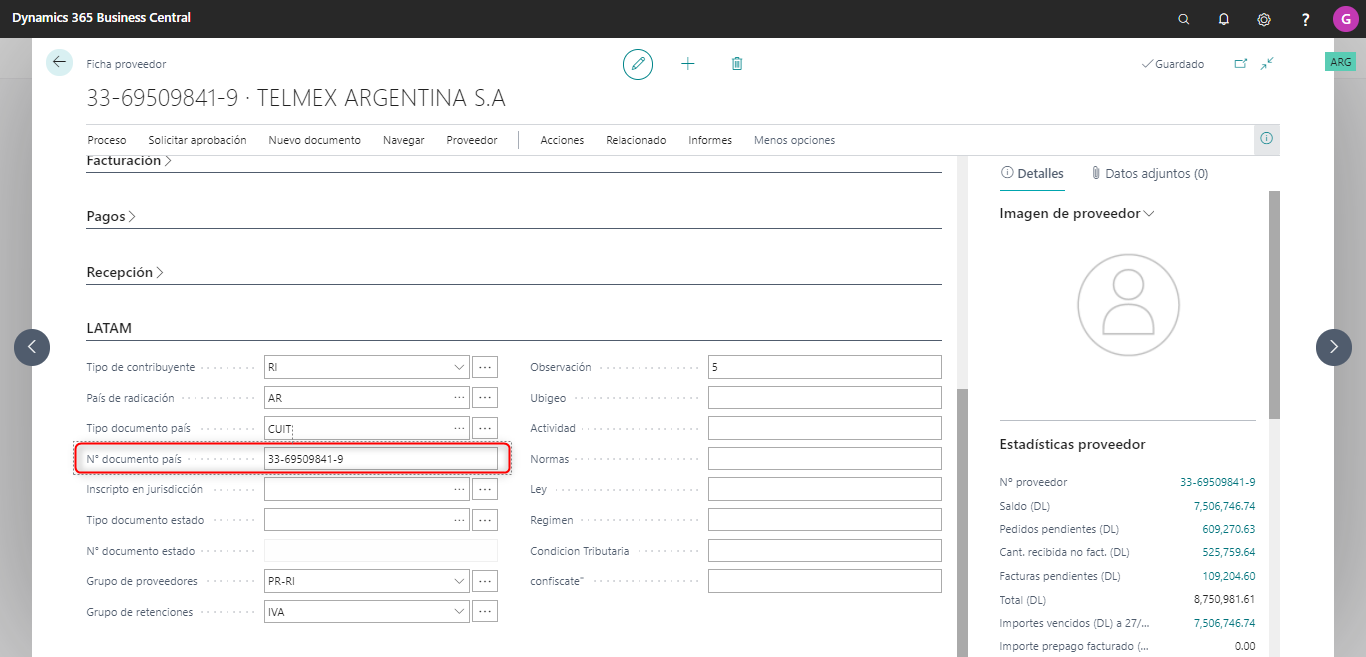1366x657 pixels.
Task: Toggle the FactBox info pane icon
Action: (1267, 139)
